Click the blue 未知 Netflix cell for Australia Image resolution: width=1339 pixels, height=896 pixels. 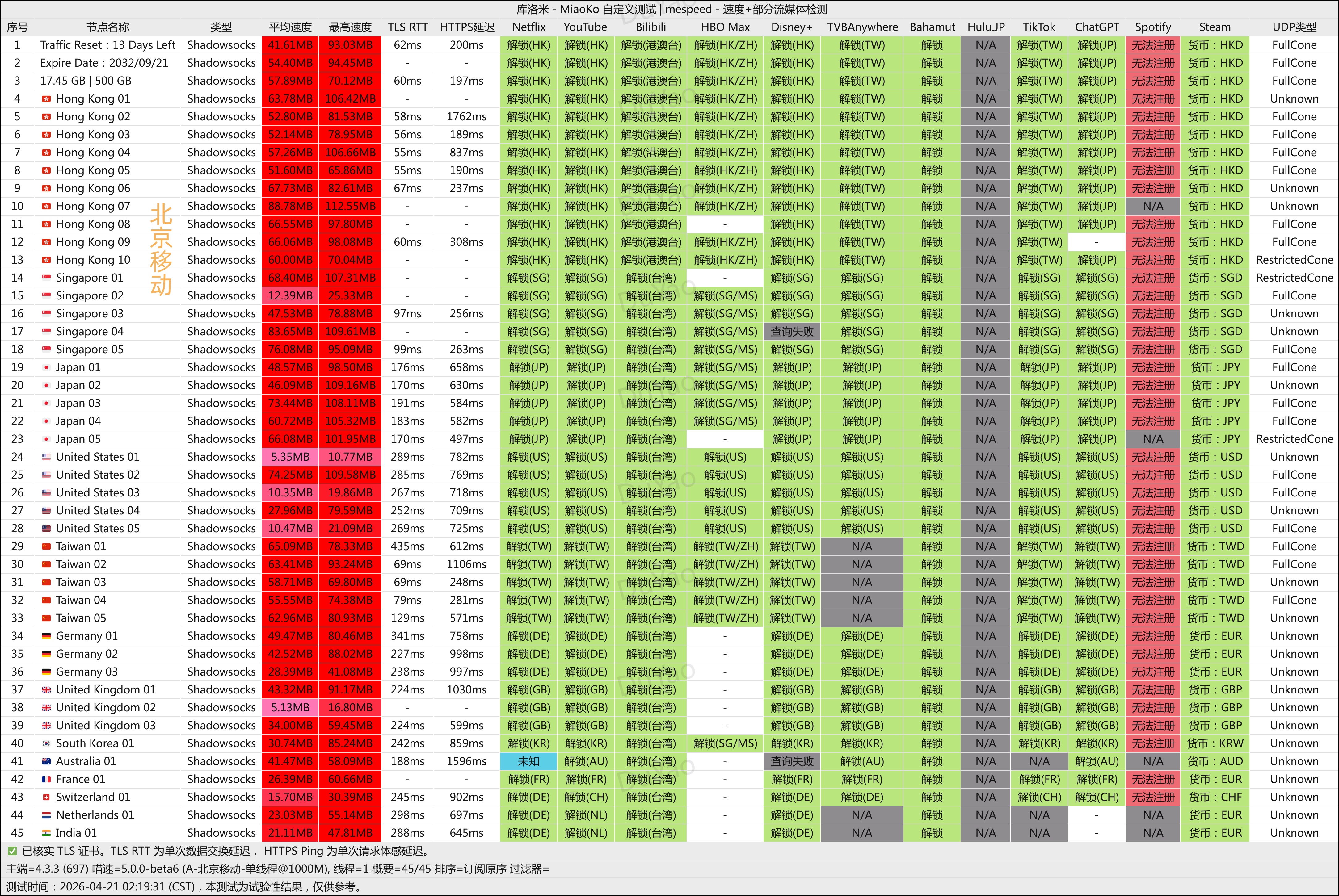[x=528, y=761]
